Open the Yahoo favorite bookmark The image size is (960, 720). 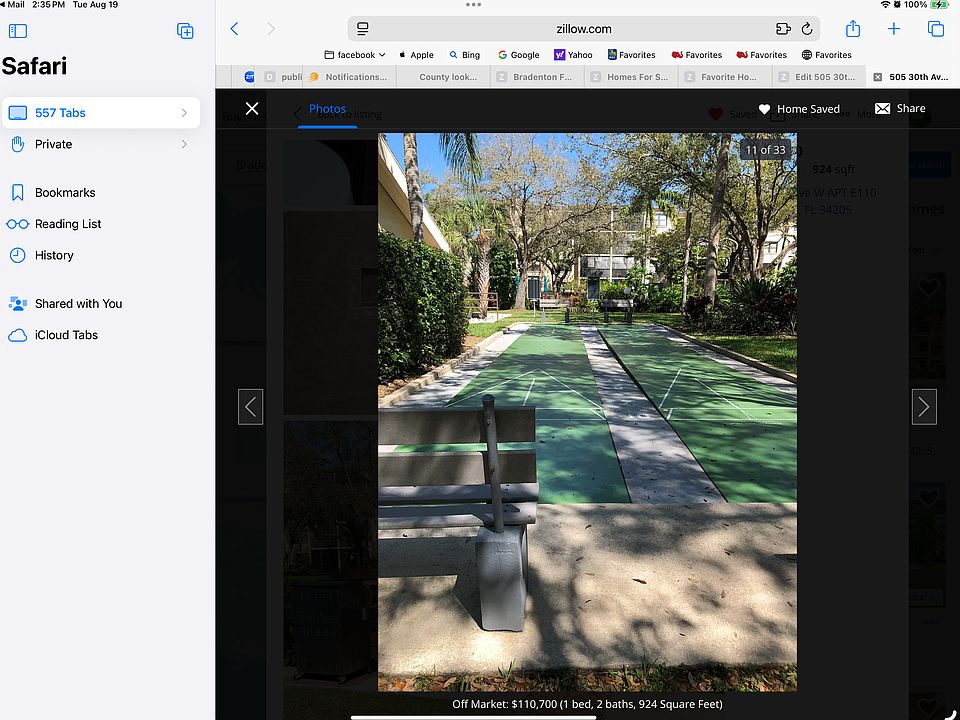coord(573,54)
